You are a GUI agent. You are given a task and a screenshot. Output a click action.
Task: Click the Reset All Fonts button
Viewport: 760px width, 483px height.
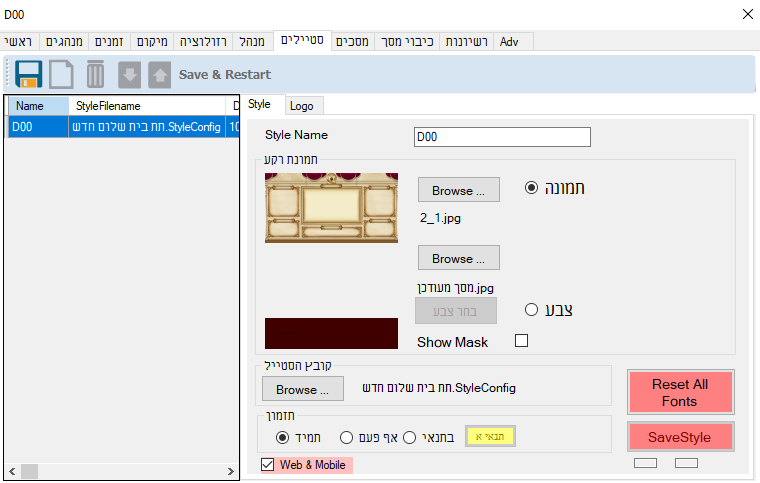[x=680, y=393]
